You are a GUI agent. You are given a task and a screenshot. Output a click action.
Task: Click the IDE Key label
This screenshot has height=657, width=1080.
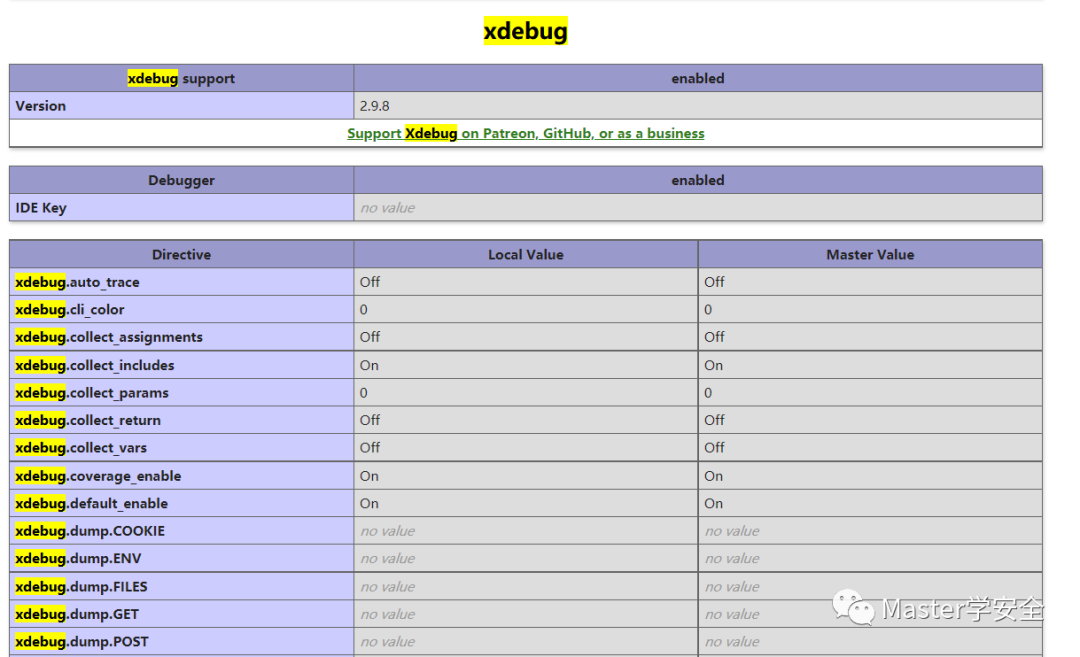[41, 208]
